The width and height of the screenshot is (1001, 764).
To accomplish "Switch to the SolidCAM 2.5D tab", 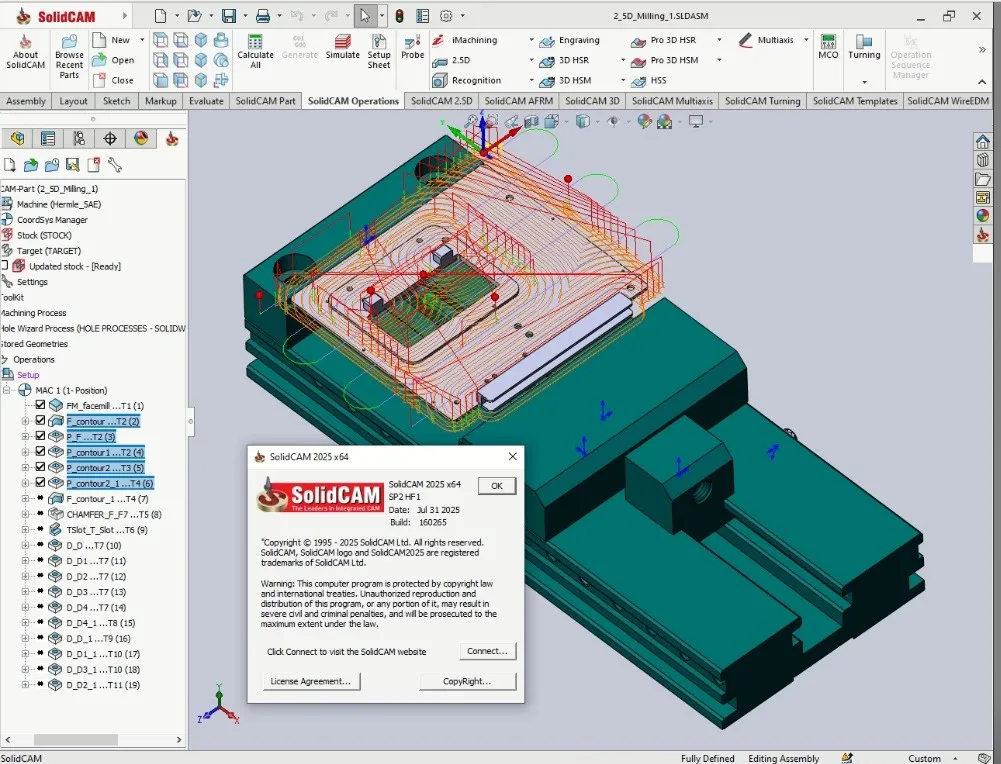I will point(441,101).
